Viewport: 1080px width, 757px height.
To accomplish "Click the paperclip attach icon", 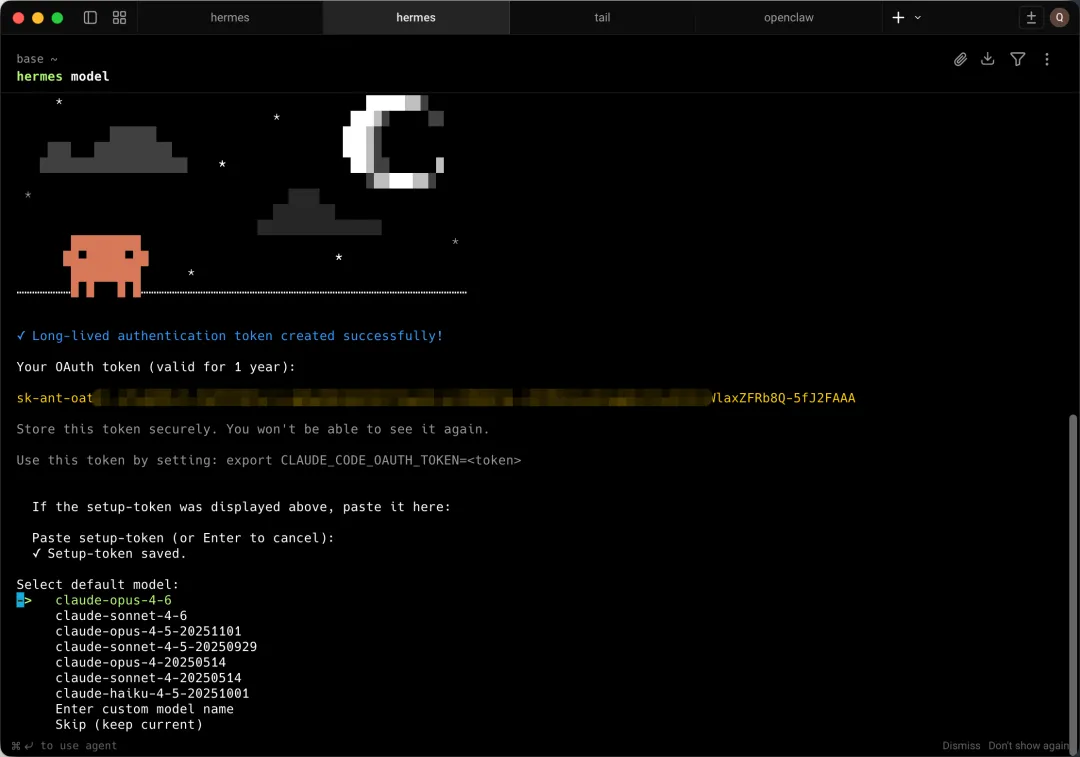I will click(x=960, y=59).
